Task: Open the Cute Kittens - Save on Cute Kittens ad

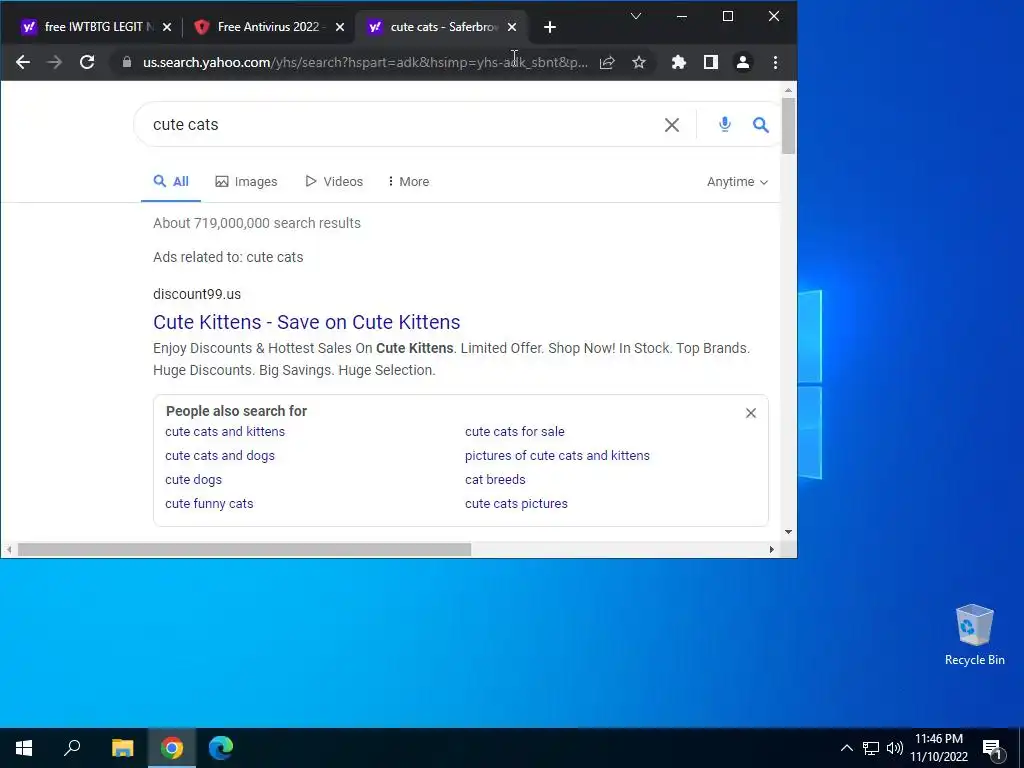Action: pyautogui.click(x=306, y=322)
